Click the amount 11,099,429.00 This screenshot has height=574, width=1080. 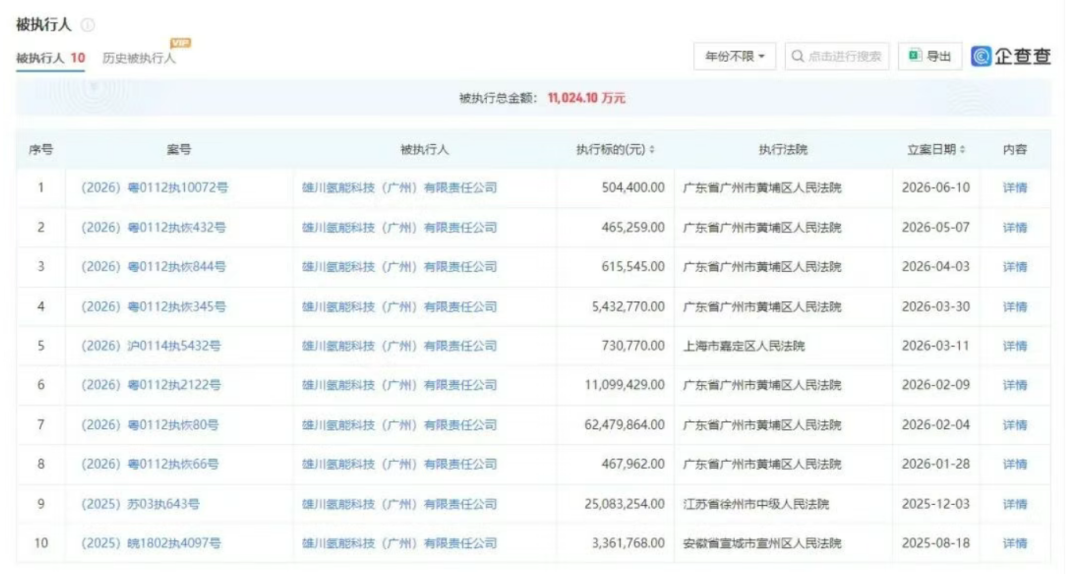coord(625,385)
